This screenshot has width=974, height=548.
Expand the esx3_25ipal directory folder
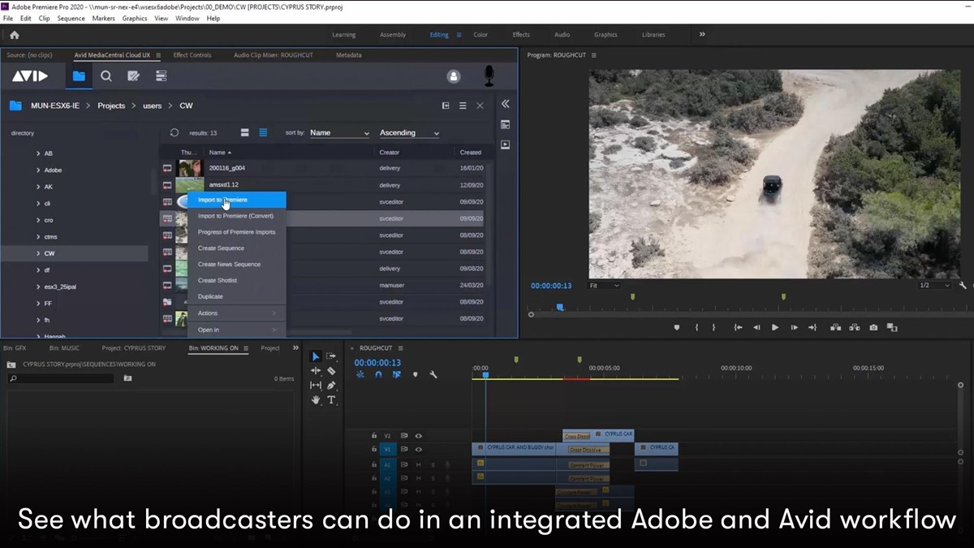point(38,287)
